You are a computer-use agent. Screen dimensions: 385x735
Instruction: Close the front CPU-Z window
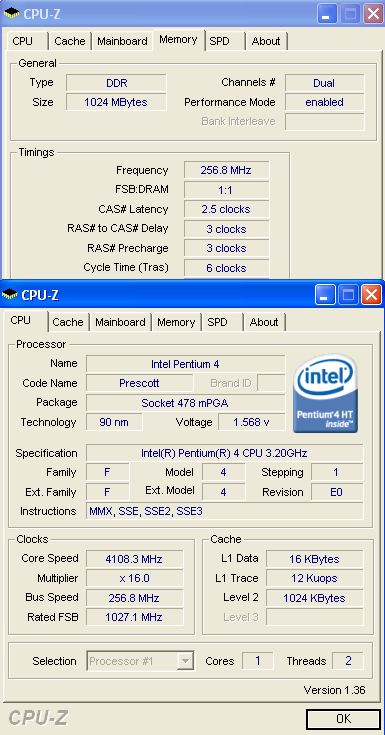370,295
